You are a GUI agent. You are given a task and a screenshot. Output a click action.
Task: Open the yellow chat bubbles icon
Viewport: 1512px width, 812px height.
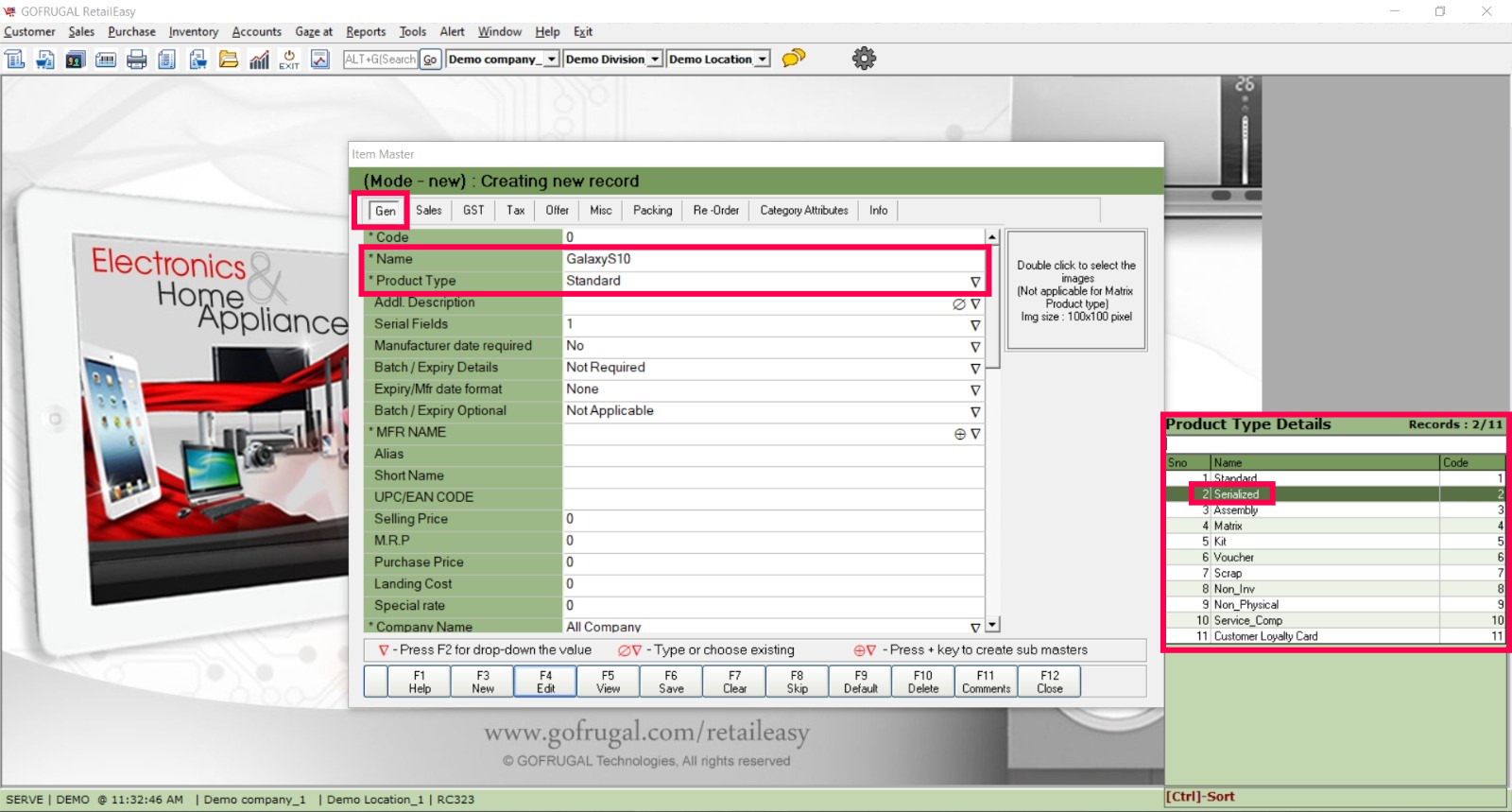point(794,58)
